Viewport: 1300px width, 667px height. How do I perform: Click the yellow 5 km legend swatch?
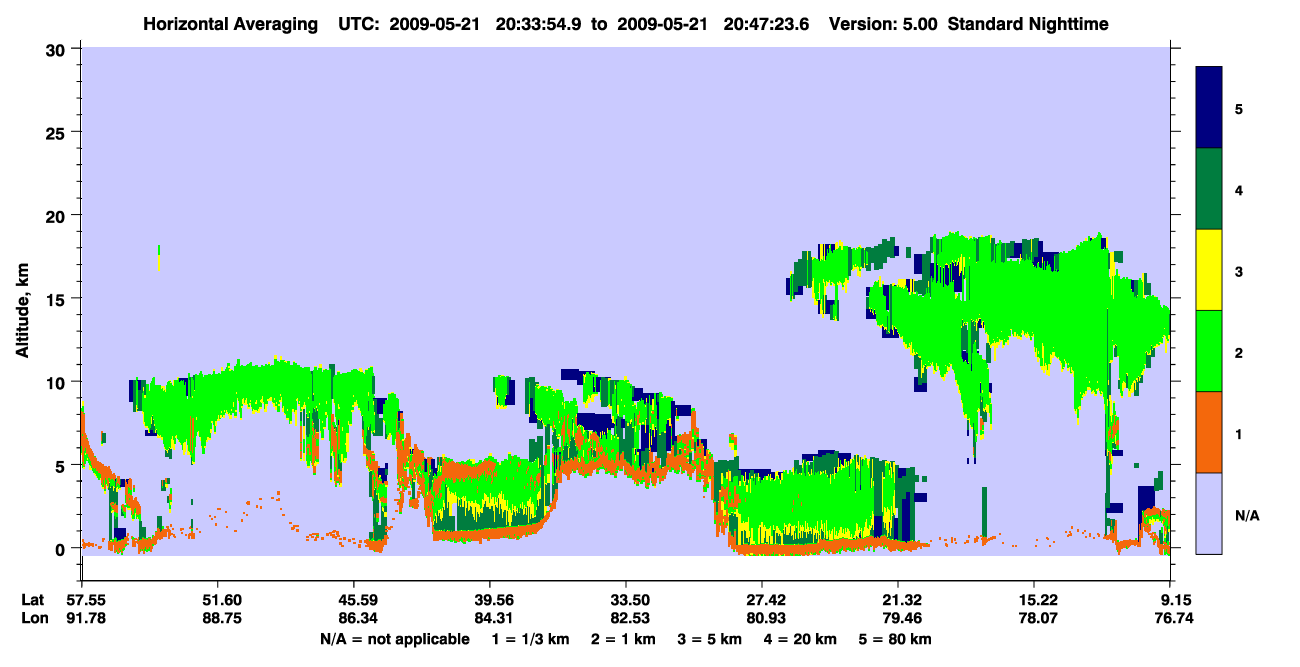(x=1209, y=270)
